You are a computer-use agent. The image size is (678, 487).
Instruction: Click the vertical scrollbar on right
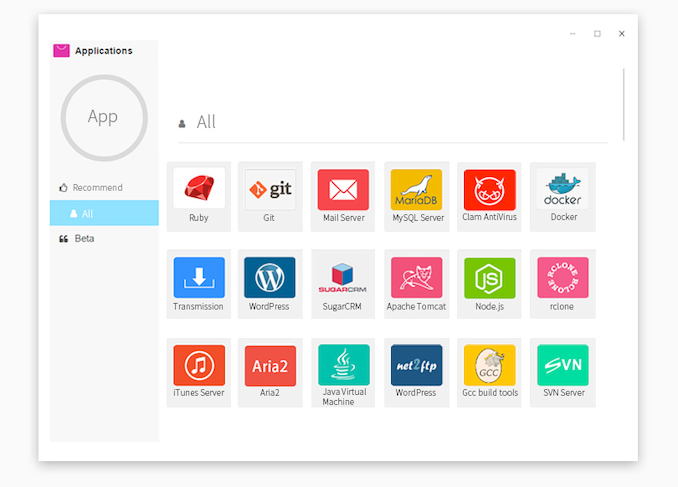point(623,104)
